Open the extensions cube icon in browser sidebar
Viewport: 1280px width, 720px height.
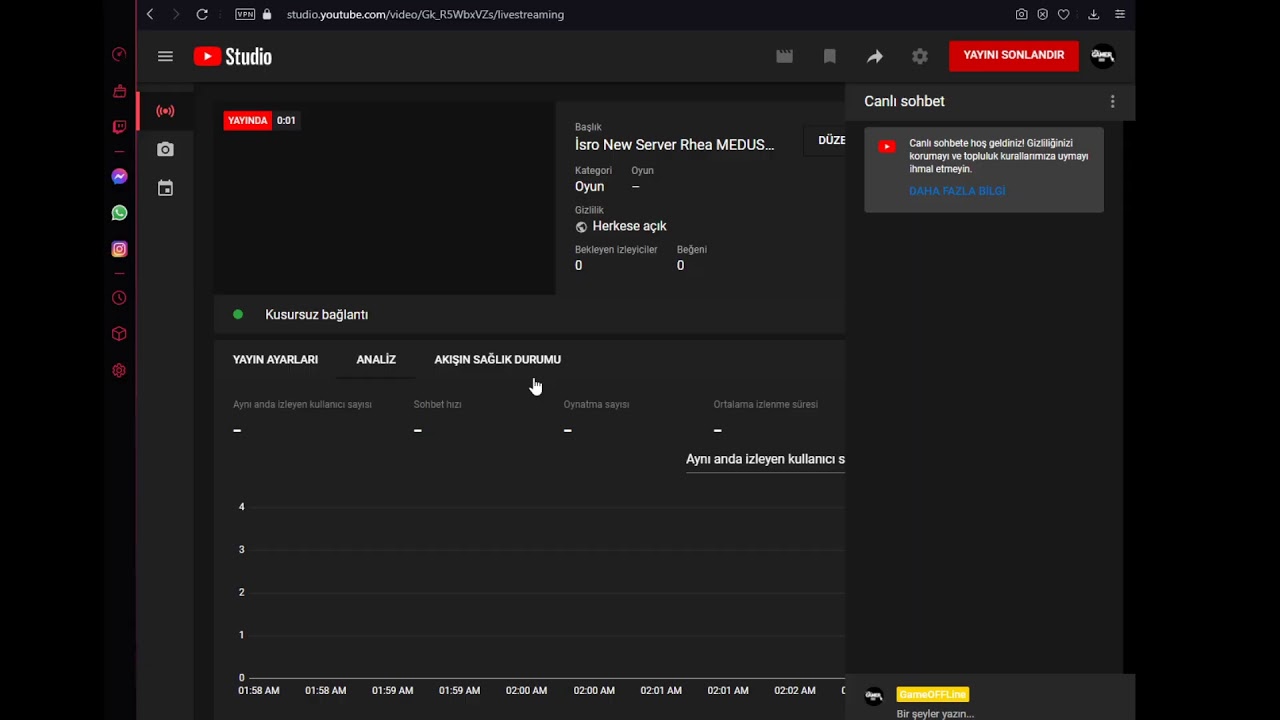119,334
